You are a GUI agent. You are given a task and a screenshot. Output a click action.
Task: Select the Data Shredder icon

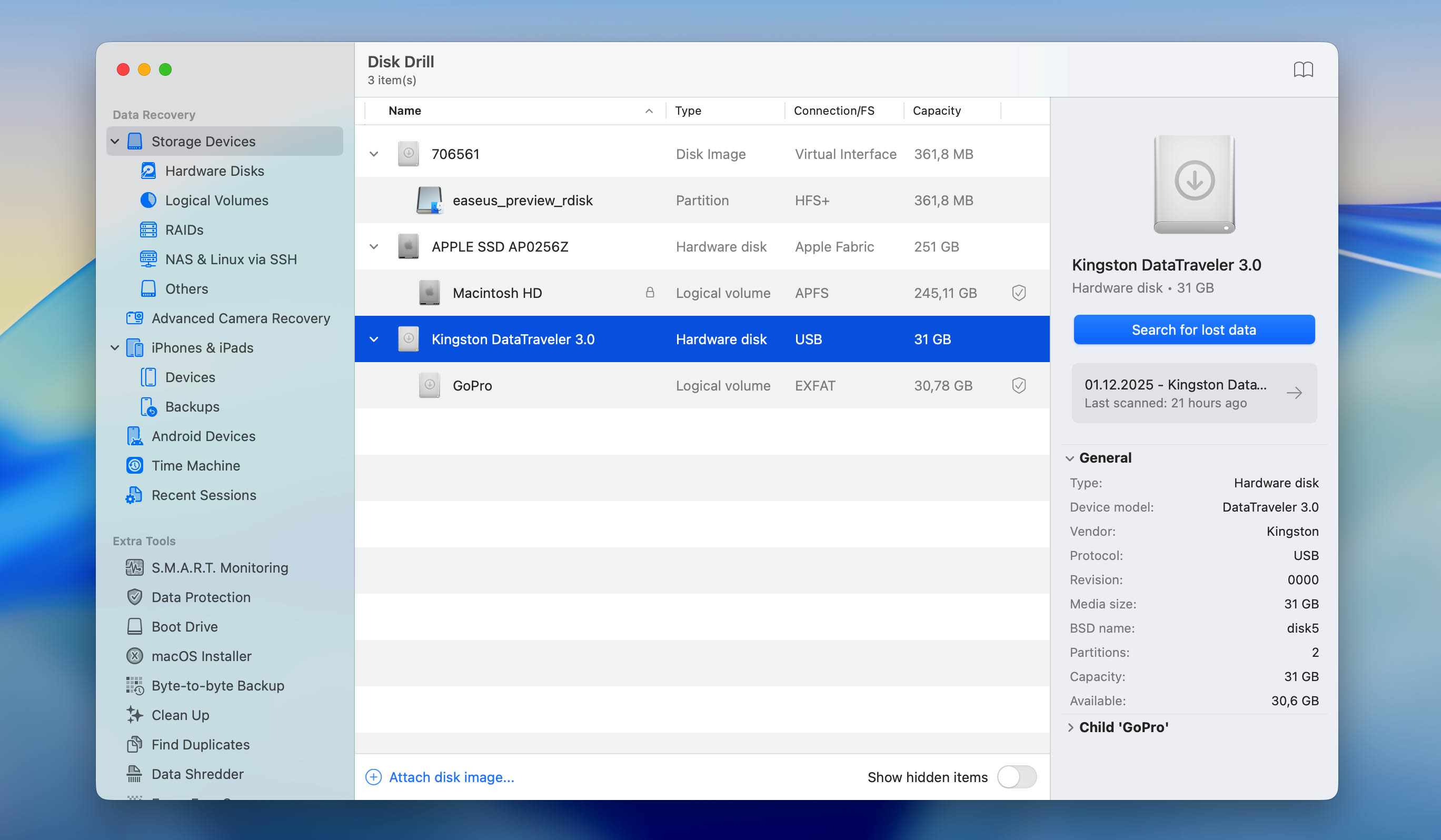(134, 774)
